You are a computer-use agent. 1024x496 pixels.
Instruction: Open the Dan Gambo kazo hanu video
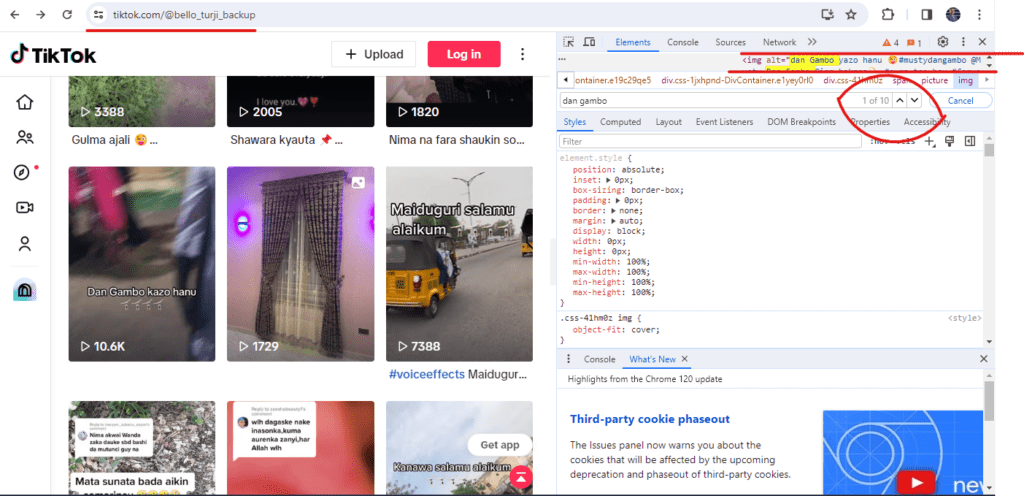pyautogui.click(x=142, y=264)
